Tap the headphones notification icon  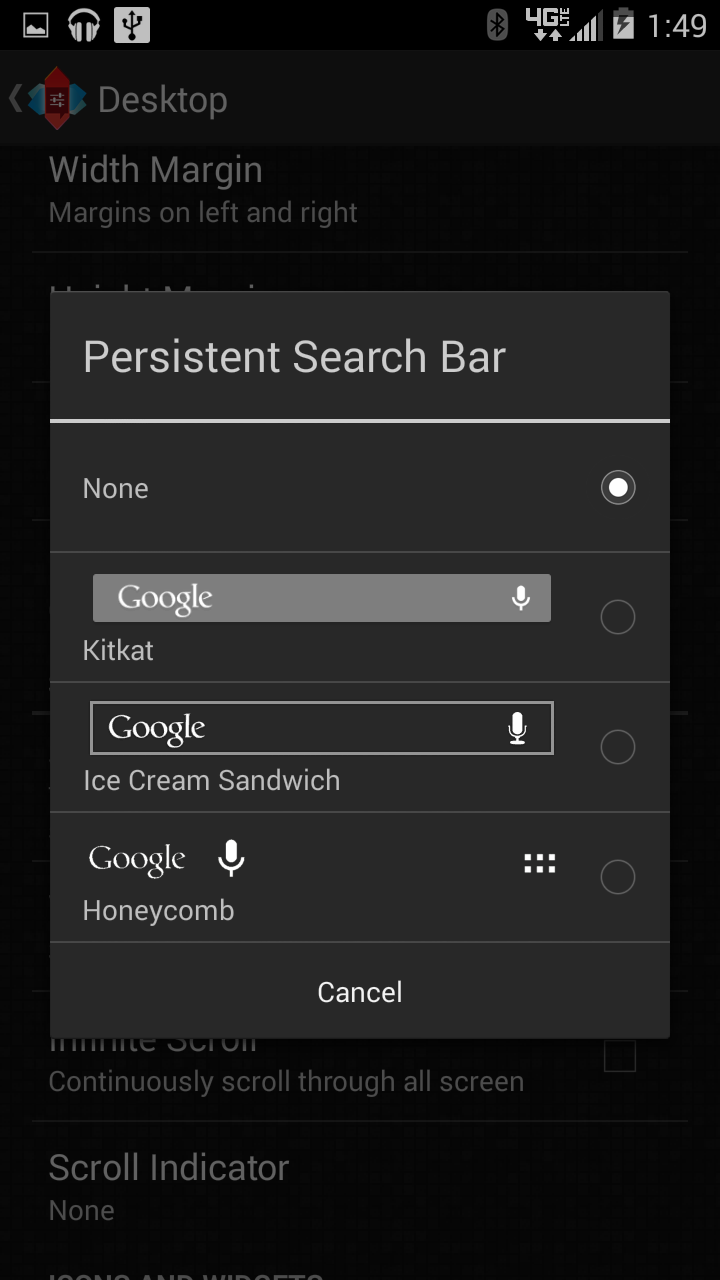(84, 25)
